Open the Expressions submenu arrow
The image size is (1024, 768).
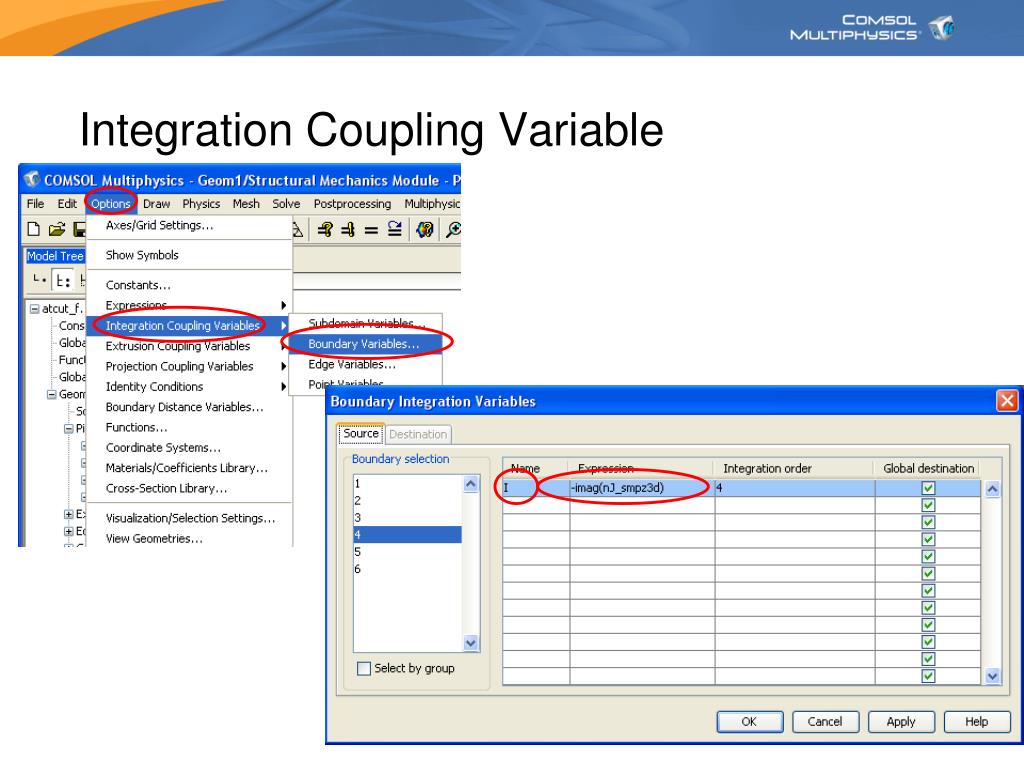tap(283, 305)
